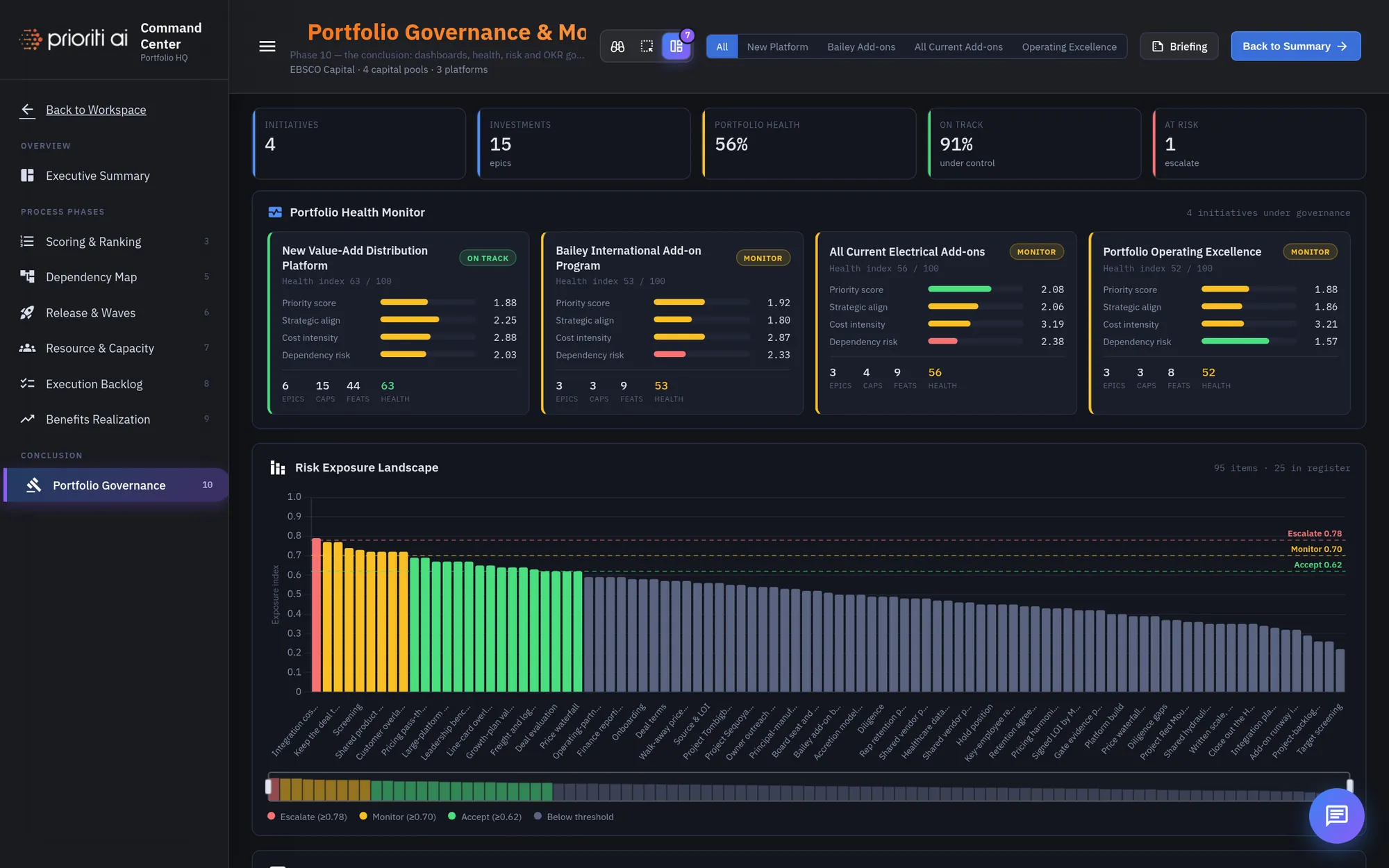This screenshot has height=868, width=1389.
Task: Toggle Escalate (≥0.78) legend item
Action: pyautogui.click(x=307, y=817)
